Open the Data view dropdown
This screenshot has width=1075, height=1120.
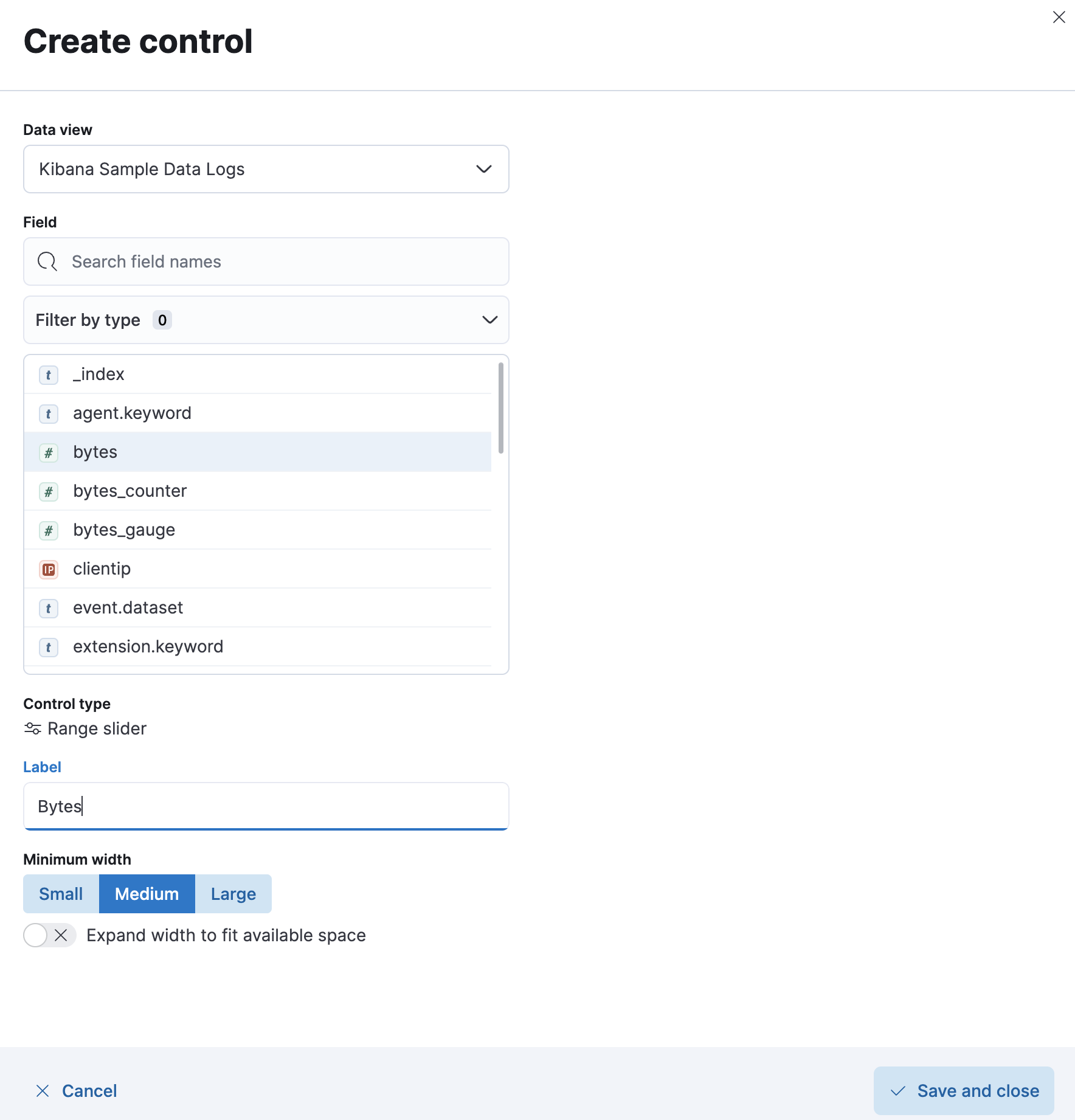(266, 169)
